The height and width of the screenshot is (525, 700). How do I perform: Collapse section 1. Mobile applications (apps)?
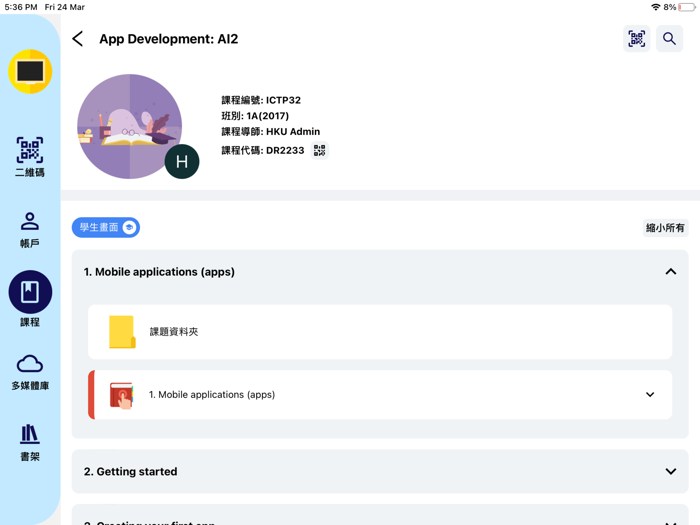(671, 272)
